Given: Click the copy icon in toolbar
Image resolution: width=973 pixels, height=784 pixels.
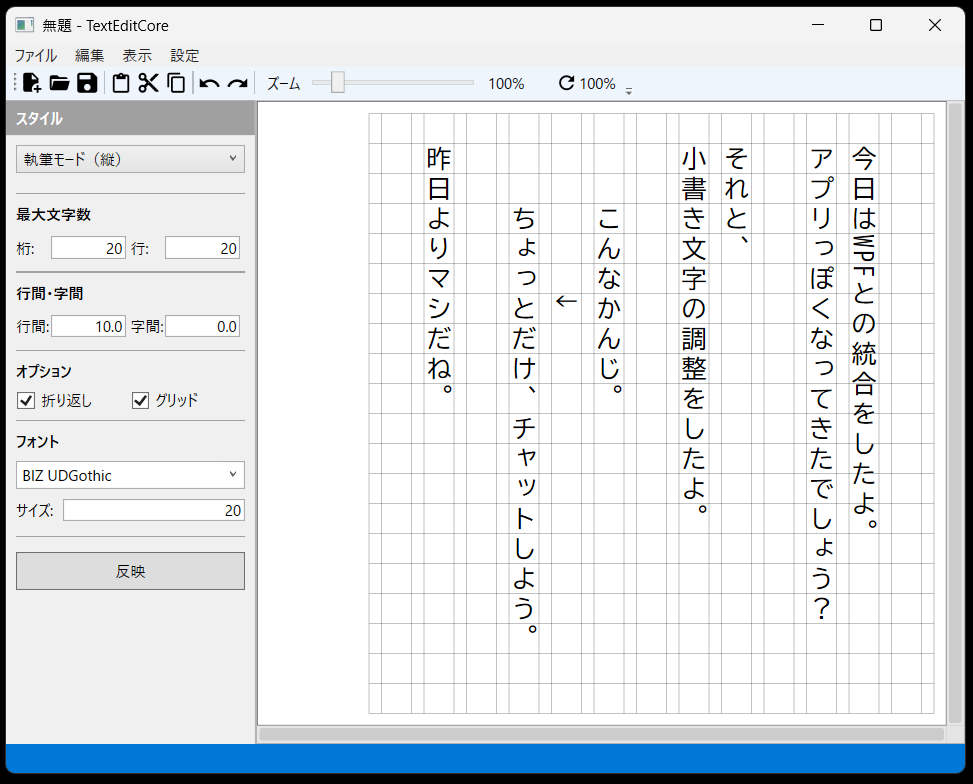Looking at the screenshot, I should pos(176,84).
